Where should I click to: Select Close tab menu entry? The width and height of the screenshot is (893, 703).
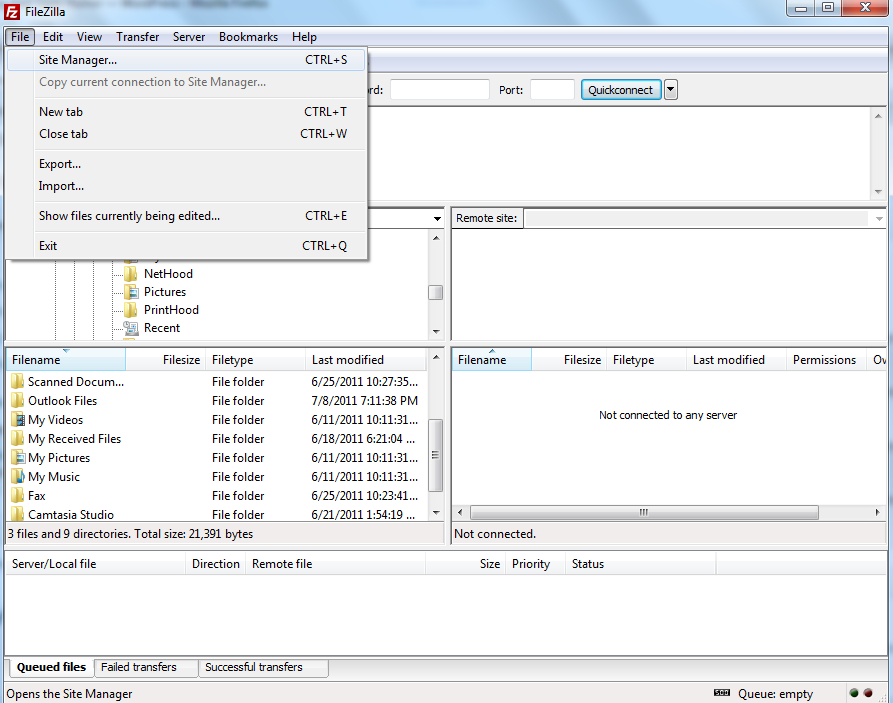click(x=186, y=134)
